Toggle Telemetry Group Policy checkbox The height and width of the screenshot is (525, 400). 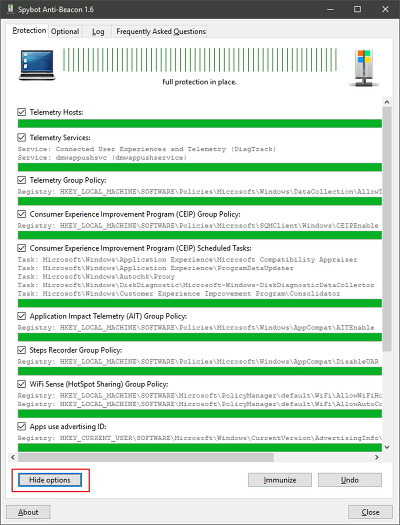pos(21,180)
